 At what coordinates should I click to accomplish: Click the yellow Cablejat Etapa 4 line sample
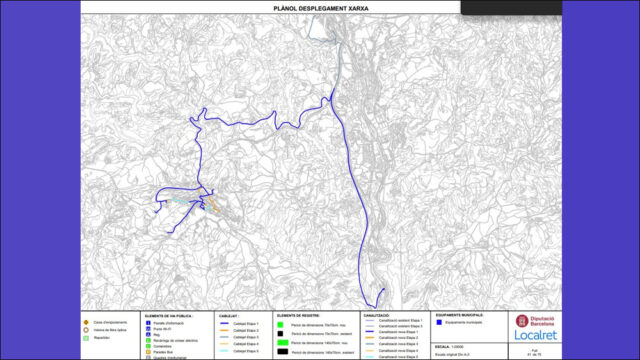pyautogui.click(x=224, y=344)
